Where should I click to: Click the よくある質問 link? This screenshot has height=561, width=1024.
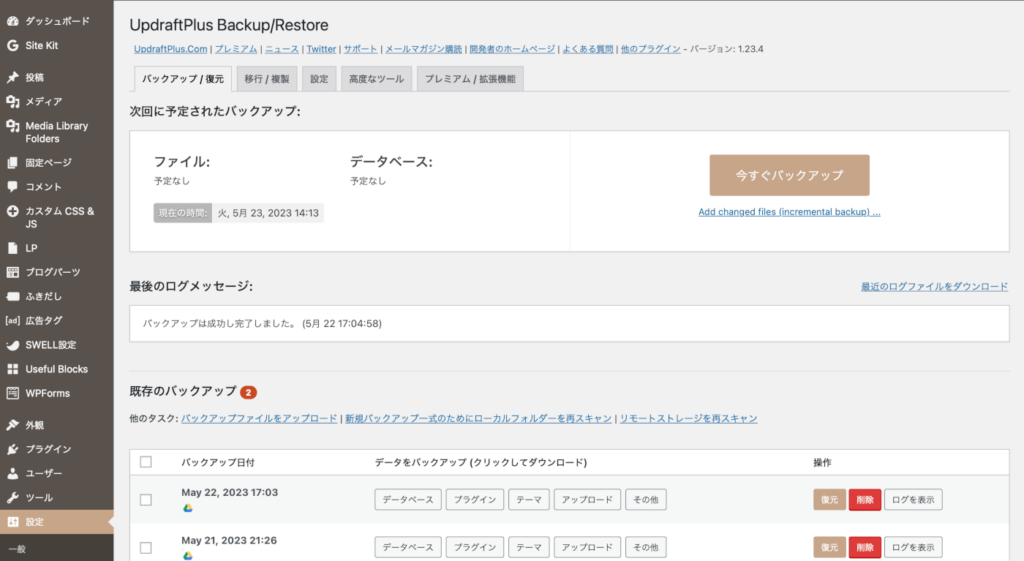pos(588,49)
